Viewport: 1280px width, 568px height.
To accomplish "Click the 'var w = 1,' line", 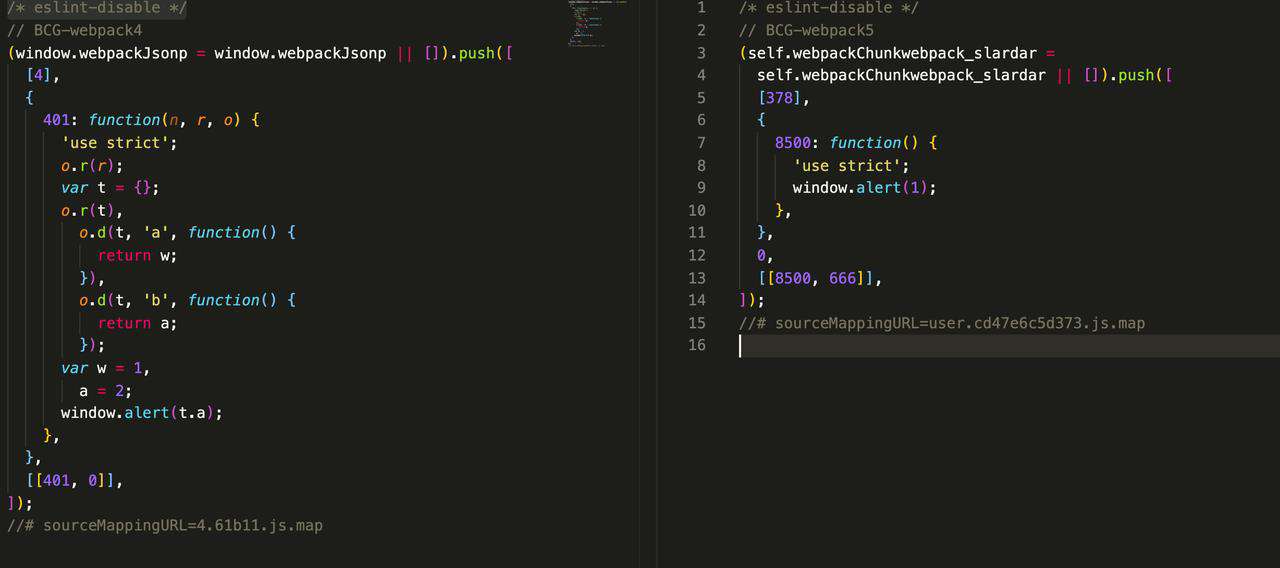I will (x=106, y=369).
